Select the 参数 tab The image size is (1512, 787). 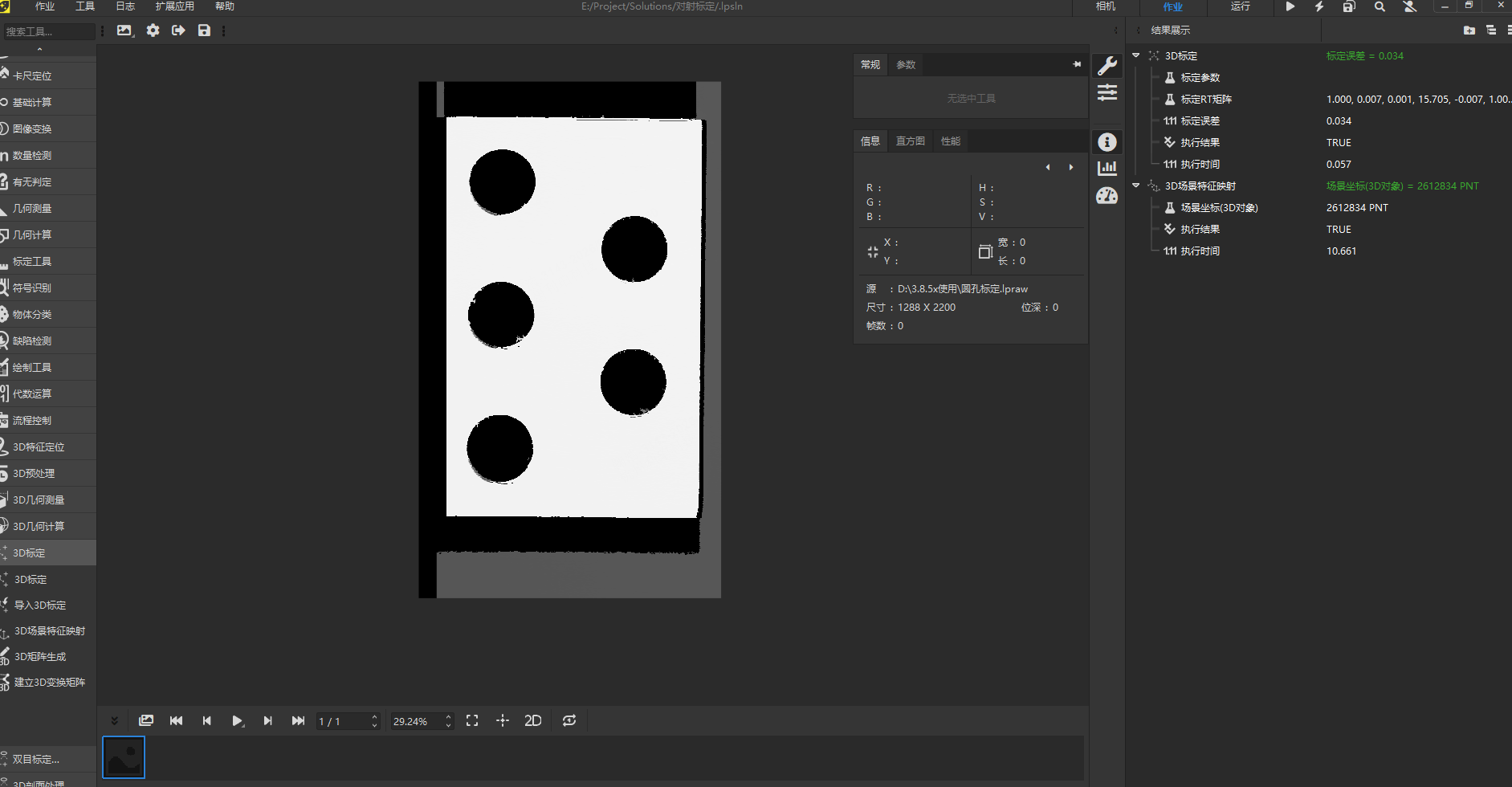(x=906, y=64)
